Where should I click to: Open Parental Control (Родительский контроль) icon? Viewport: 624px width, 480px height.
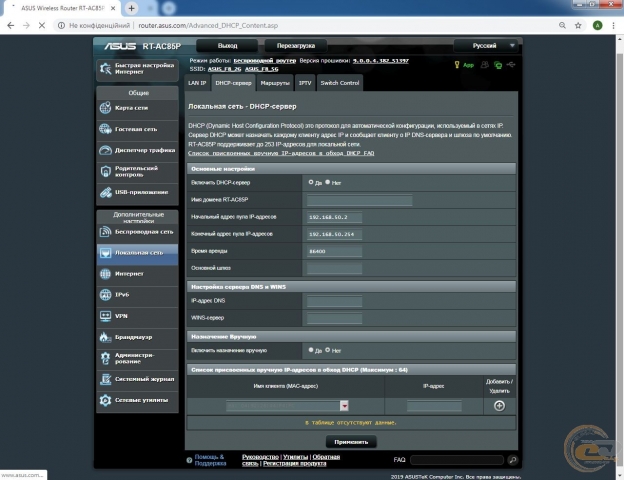[105, 171]
